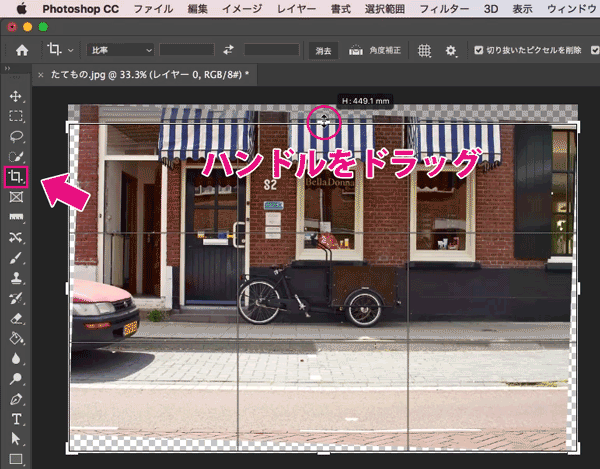
Task: Select the Pen tool
Action: [x=16, y=399]
